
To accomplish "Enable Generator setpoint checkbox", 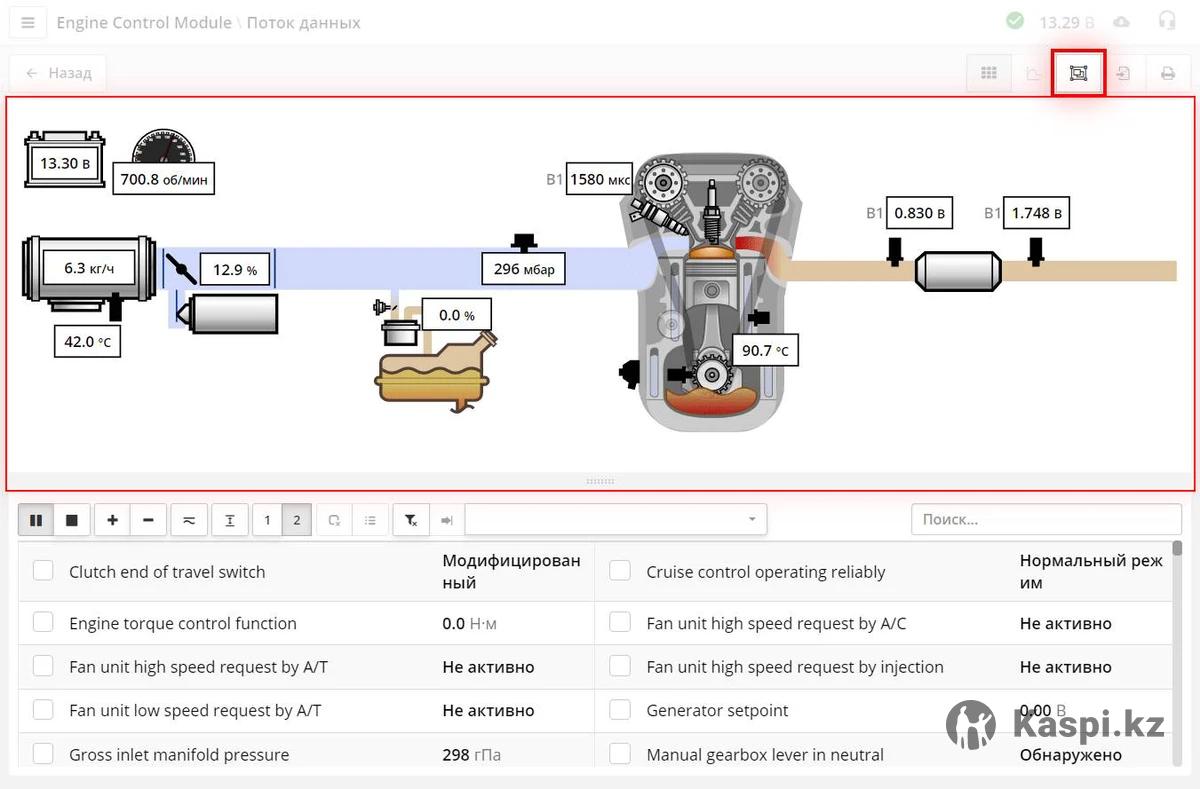I will pyautogui.click(x=620, y=710).
